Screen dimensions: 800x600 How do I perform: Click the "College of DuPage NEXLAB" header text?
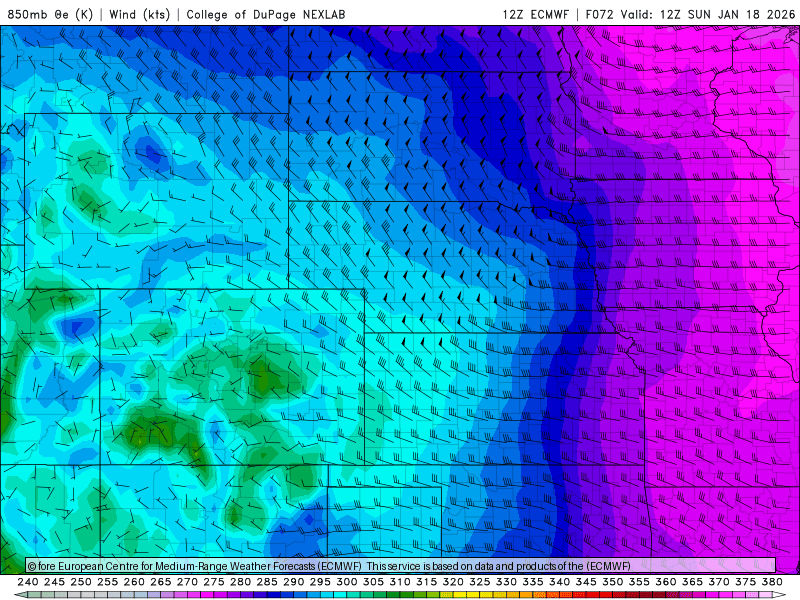266,14
